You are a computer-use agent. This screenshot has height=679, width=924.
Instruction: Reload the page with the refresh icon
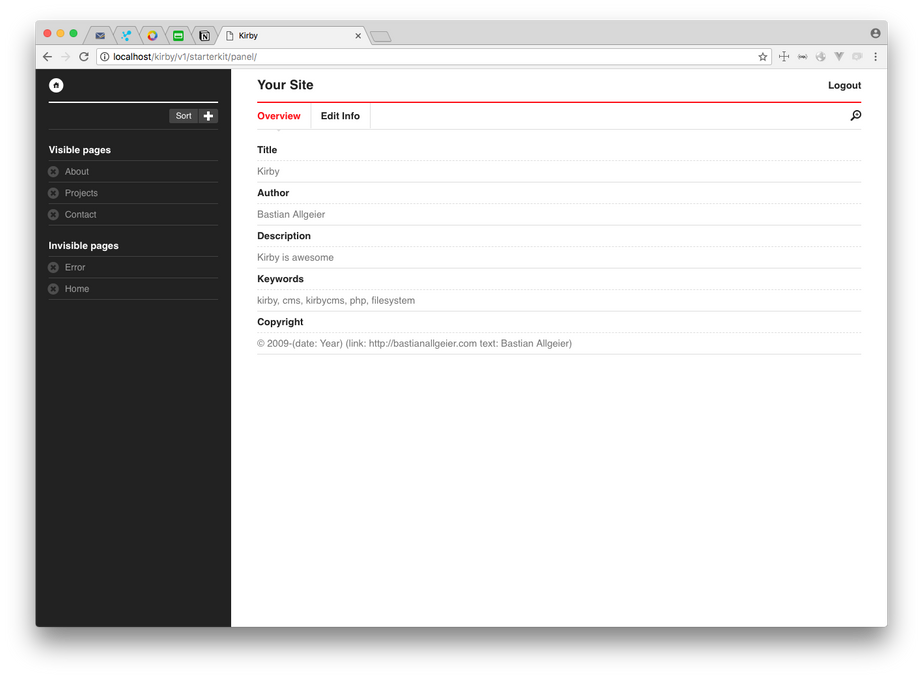tap(83, 56)
